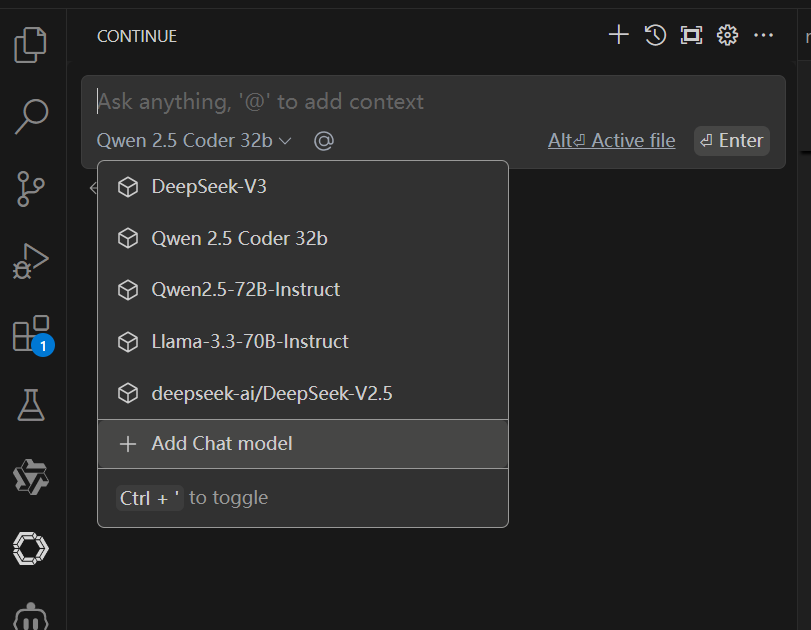811x630 pixels.
Task: Start a new Continue session with the plus icon
Action: (x=618, y=34)
